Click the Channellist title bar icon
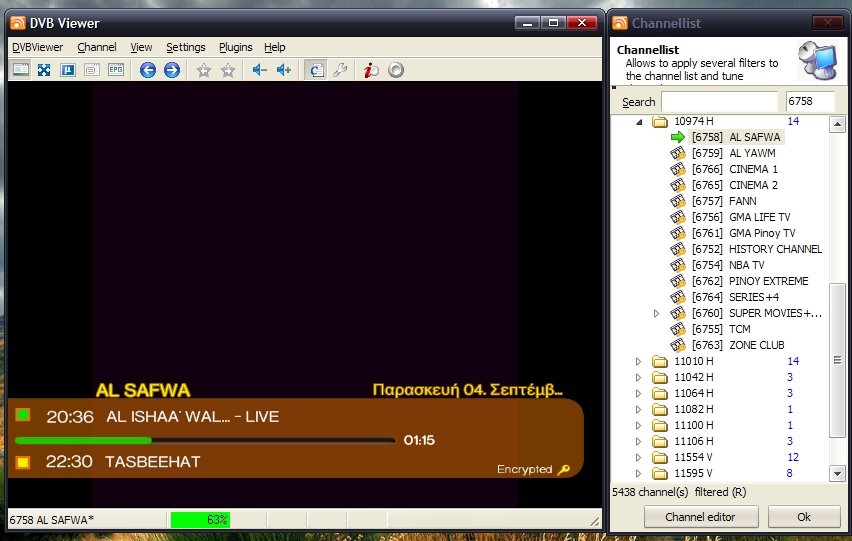Screen dimensions: 852x541 pyautogui.click(x=619, y=23)
